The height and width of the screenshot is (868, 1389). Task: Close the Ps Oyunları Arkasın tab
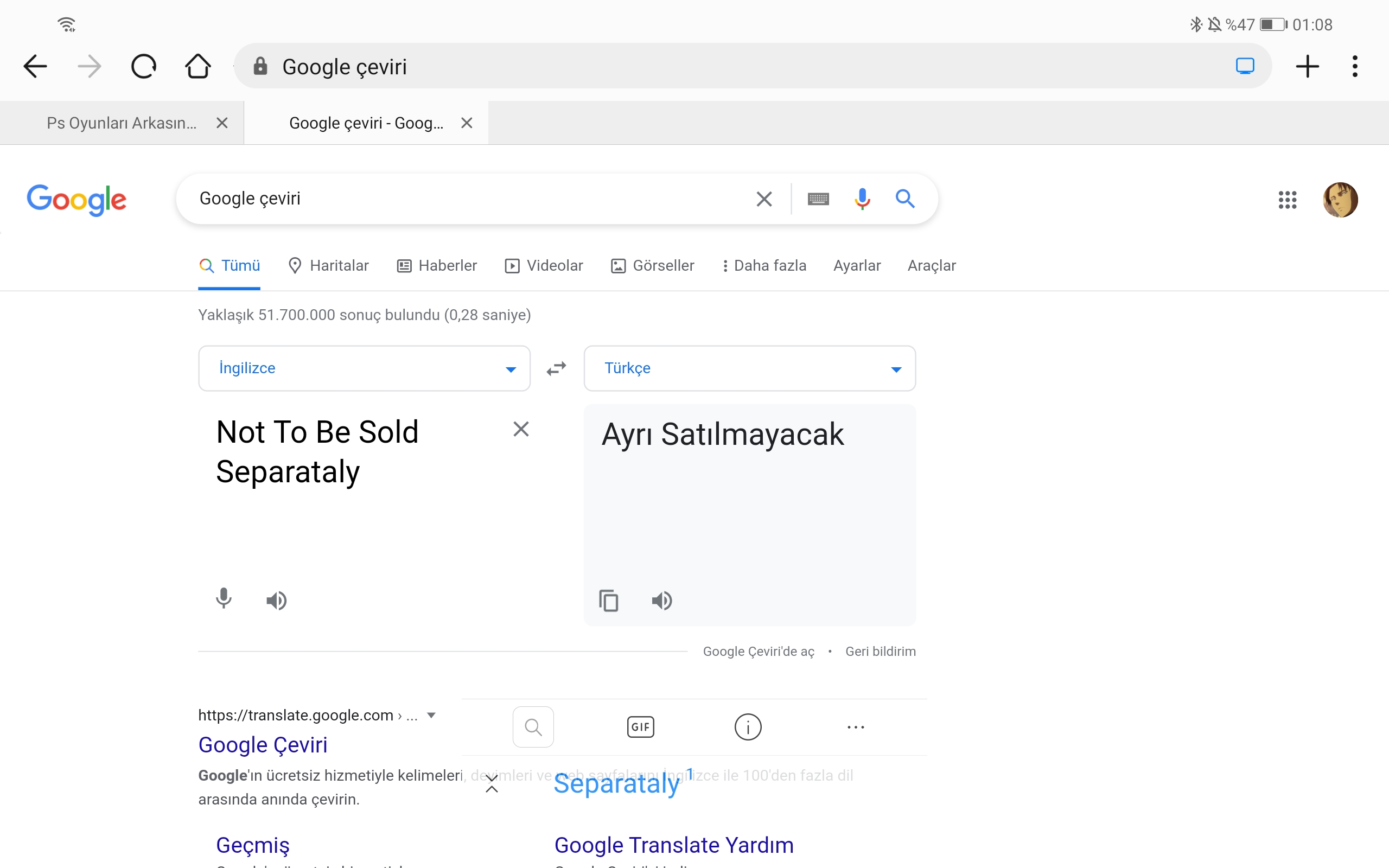[222, 123]
